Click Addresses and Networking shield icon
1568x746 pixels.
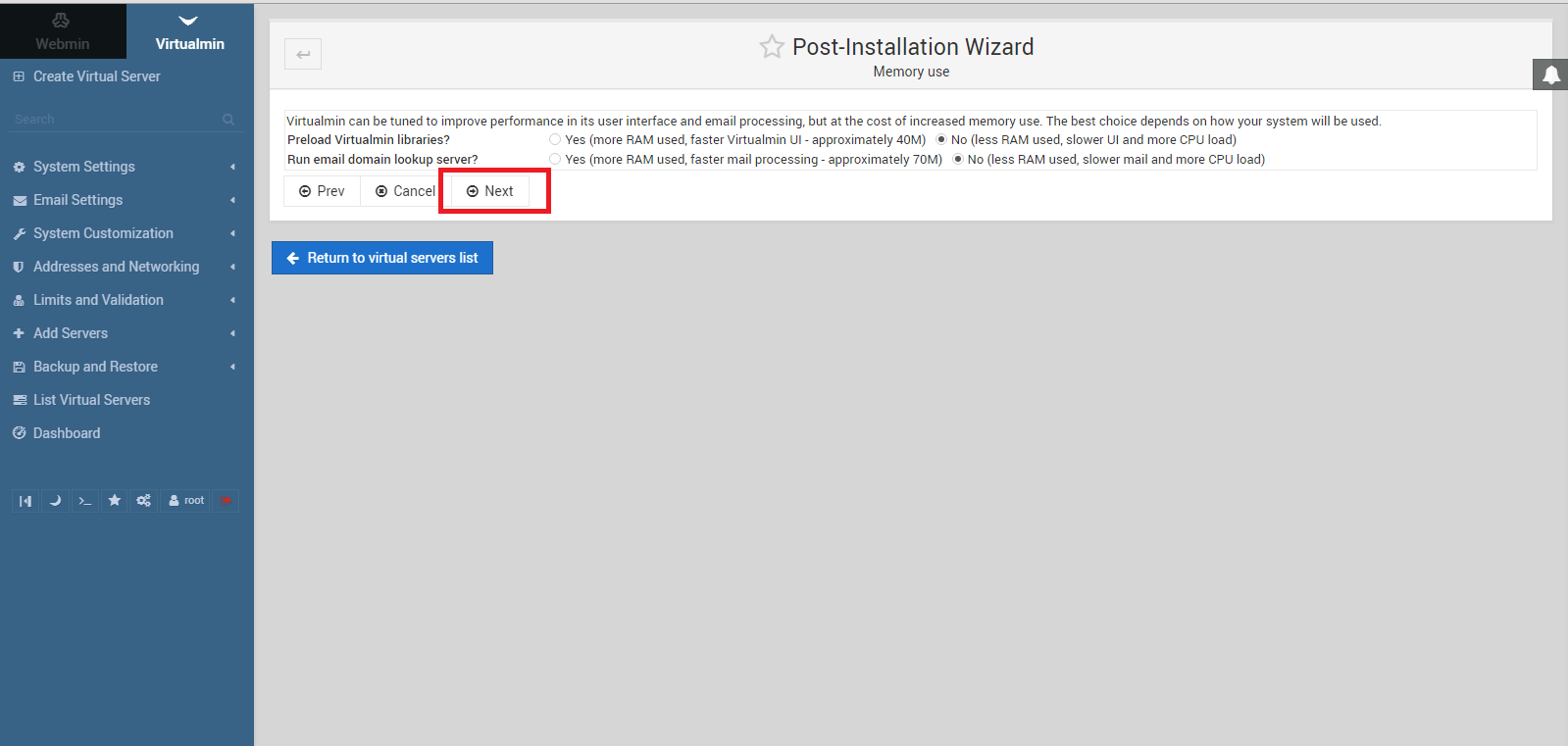tap(19, 267)
